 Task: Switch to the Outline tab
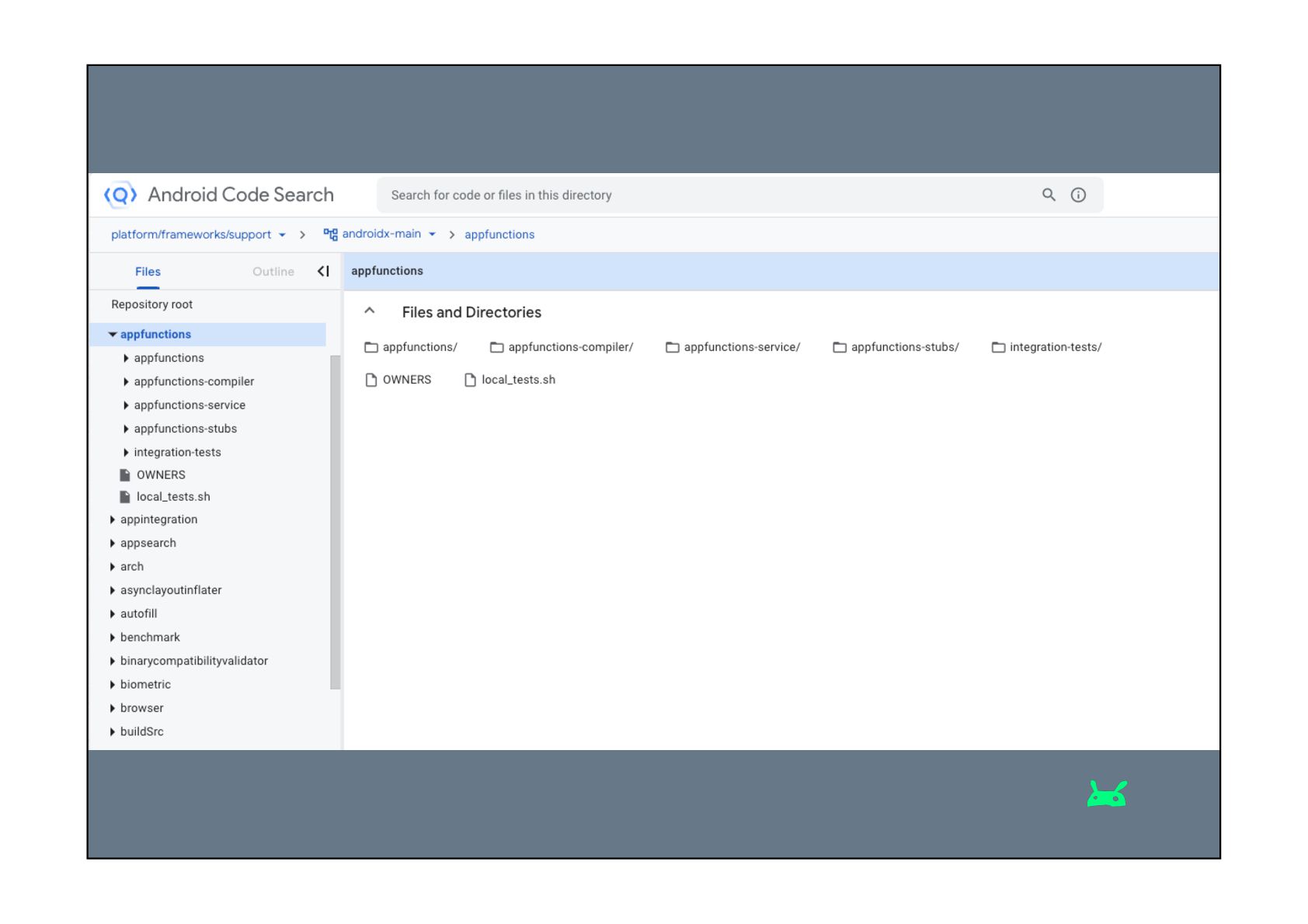pyautogui.click(x=273, y=272)
